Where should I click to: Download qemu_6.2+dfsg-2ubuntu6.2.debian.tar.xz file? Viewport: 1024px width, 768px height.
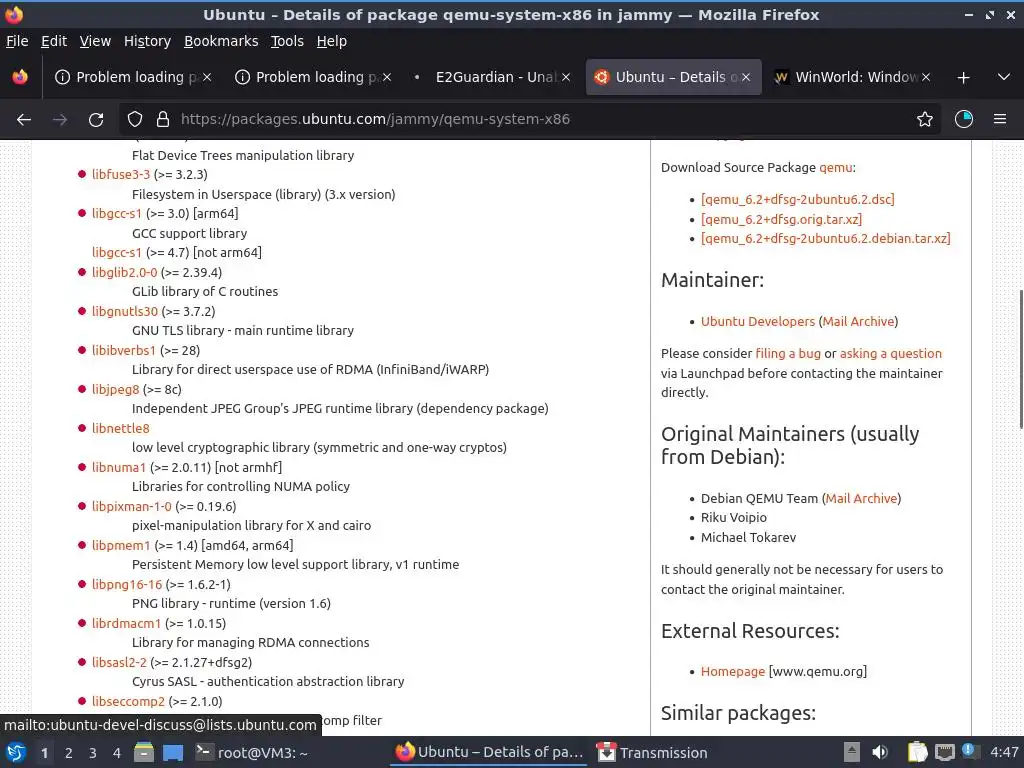click(826, 238)
